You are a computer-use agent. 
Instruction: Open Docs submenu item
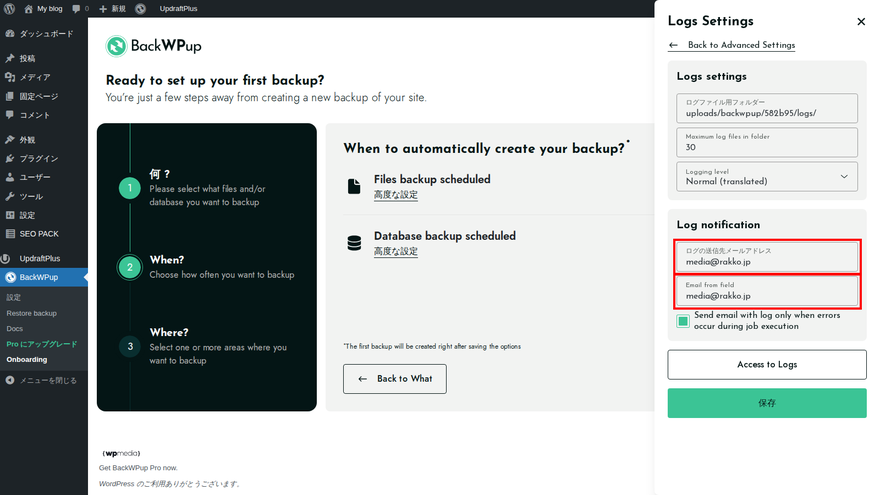15,329
